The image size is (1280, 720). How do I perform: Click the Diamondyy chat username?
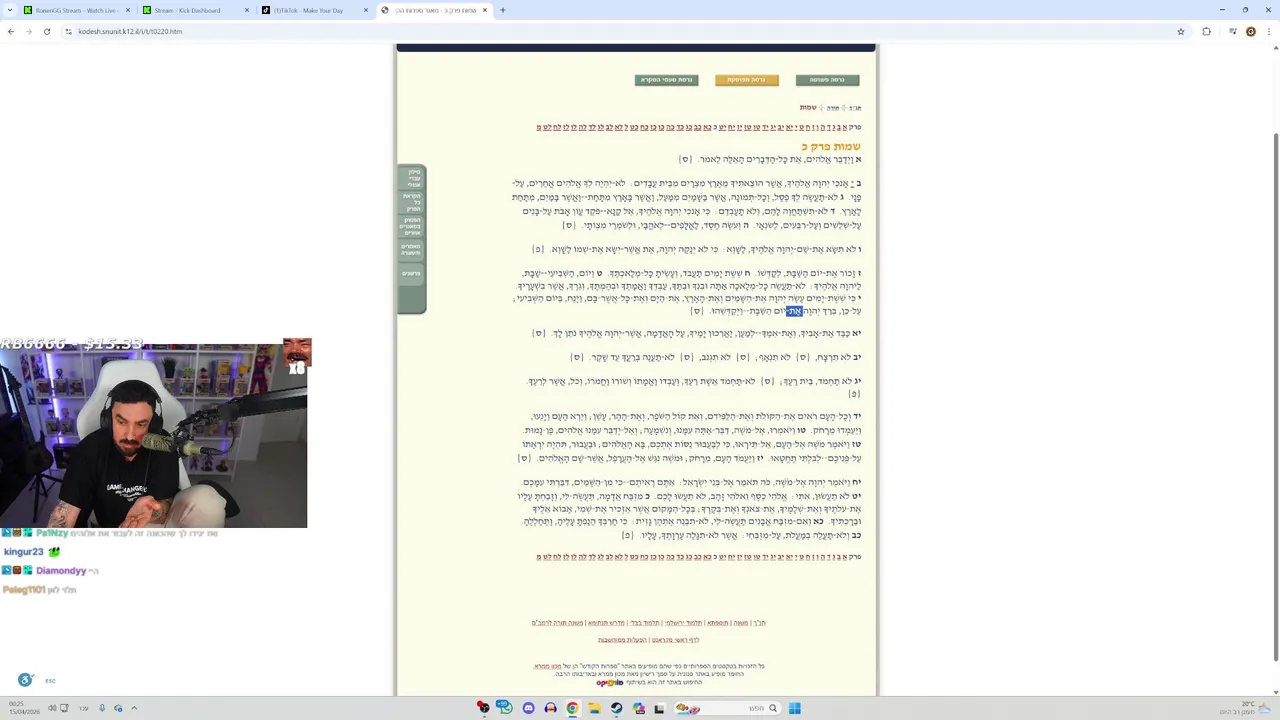pyautogui.click(x=60, y=571)
